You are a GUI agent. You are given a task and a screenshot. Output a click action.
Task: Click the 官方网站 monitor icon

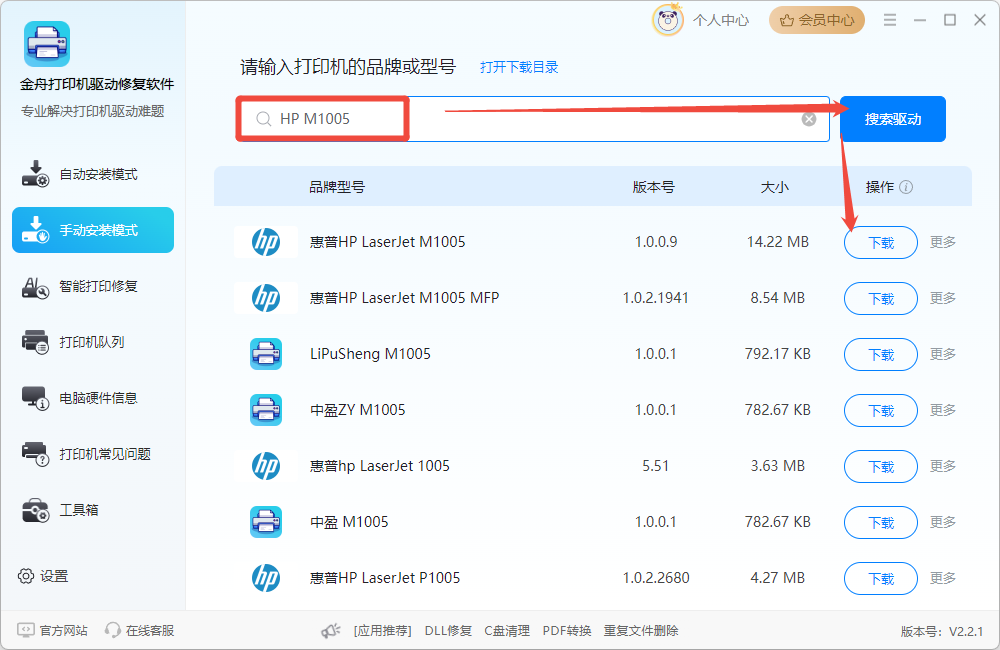26,630
